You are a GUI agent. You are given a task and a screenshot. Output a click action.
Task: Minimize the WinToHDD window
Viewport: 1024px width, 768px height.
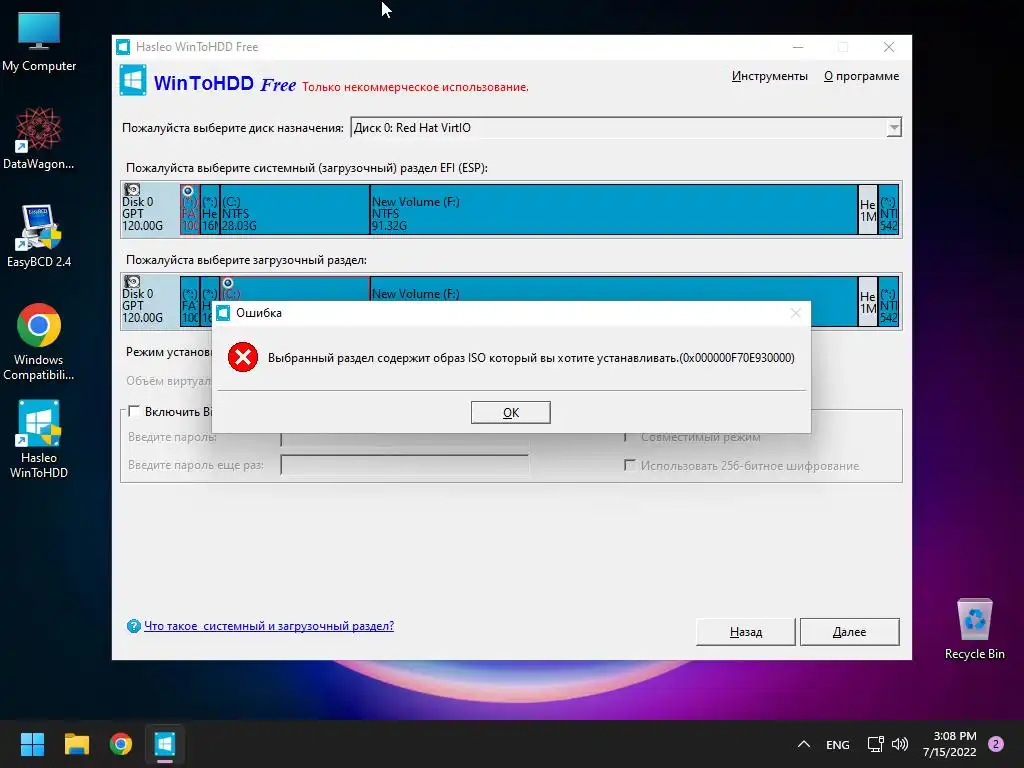point(798,47)
